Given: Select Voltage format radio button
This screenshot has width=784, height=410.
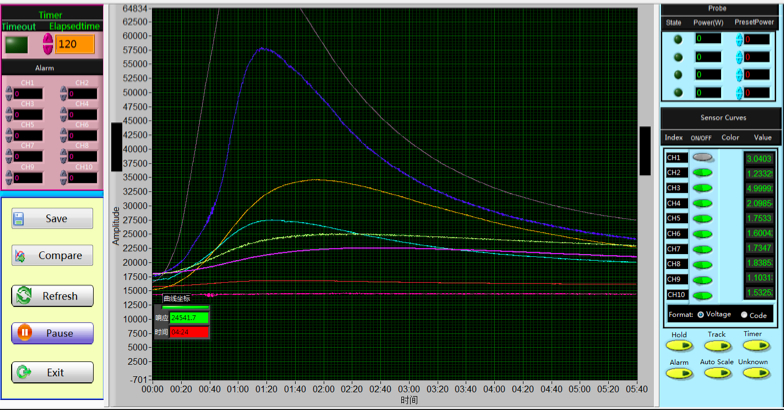Looking at the screenshot, I should point(700,314).
